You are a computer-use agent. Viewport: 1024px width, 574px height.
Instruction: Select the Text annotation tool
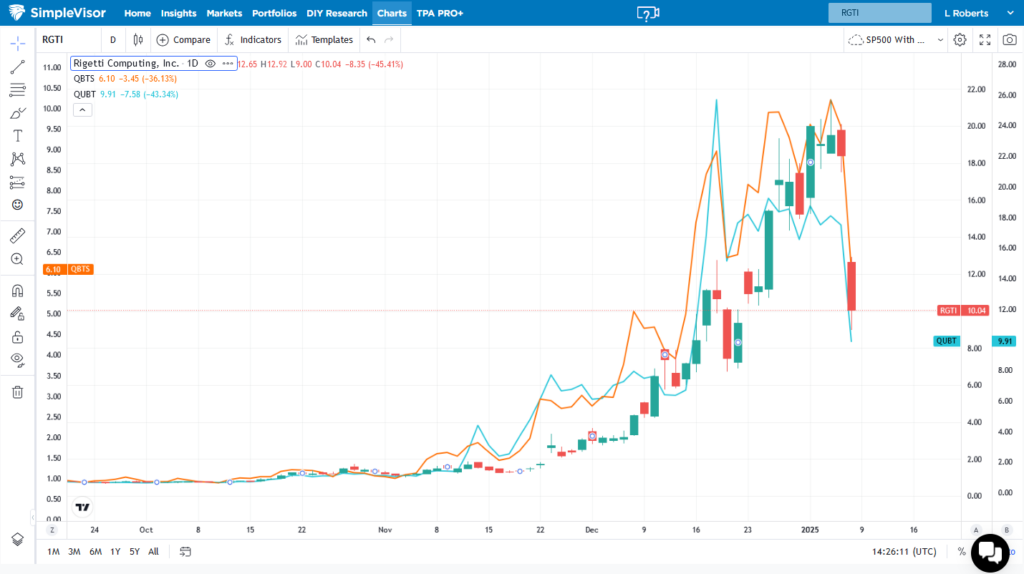click(x=18, y=136)
